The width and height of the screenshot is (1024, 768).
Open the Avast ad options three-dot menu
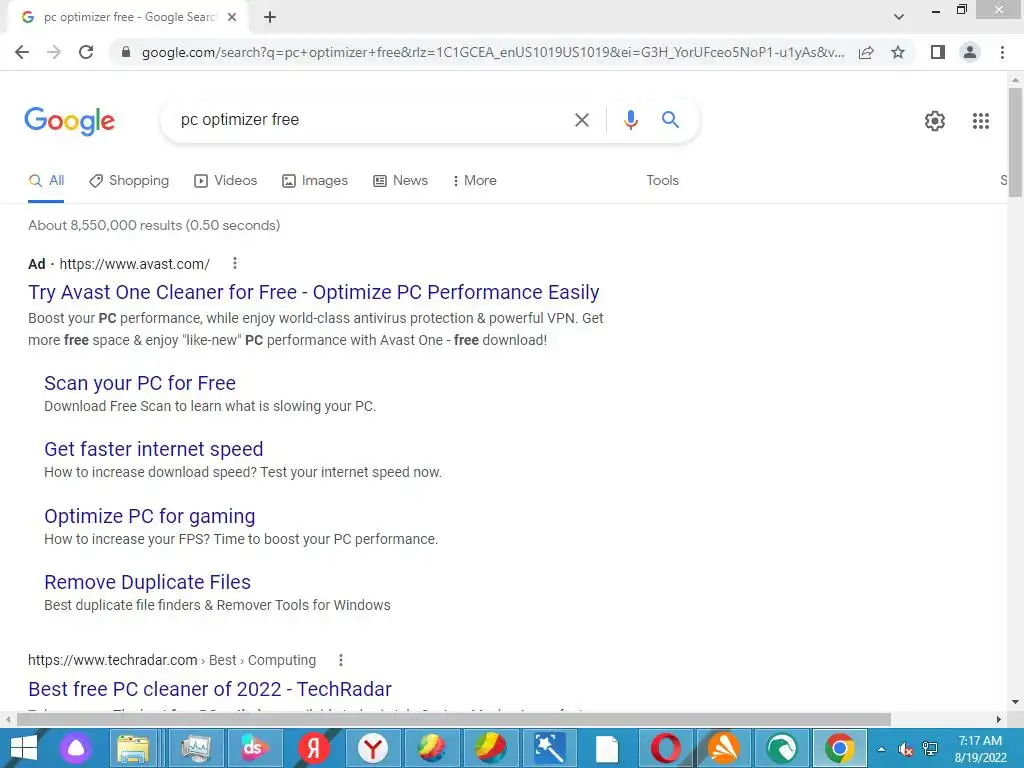pyautogui.click(x=234, y=263)
